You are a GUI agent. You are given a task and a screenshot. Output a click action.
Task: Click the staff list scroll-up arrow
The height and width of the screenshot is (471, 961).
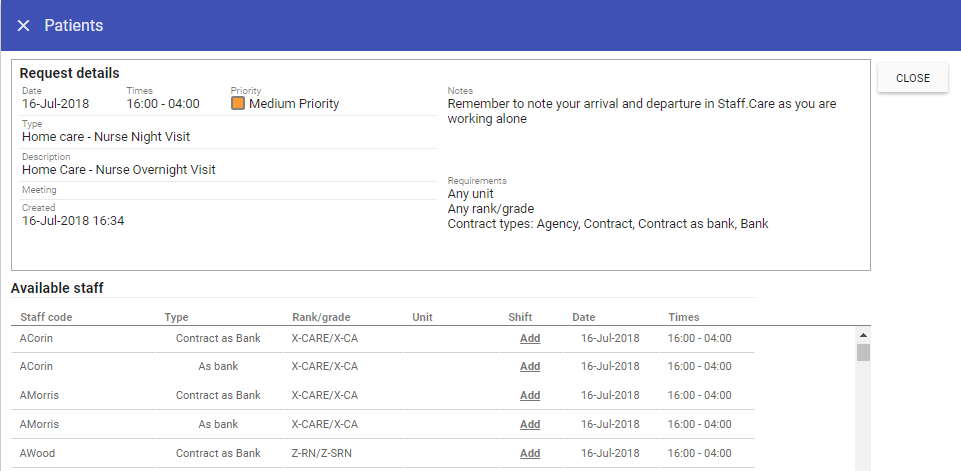863,334
